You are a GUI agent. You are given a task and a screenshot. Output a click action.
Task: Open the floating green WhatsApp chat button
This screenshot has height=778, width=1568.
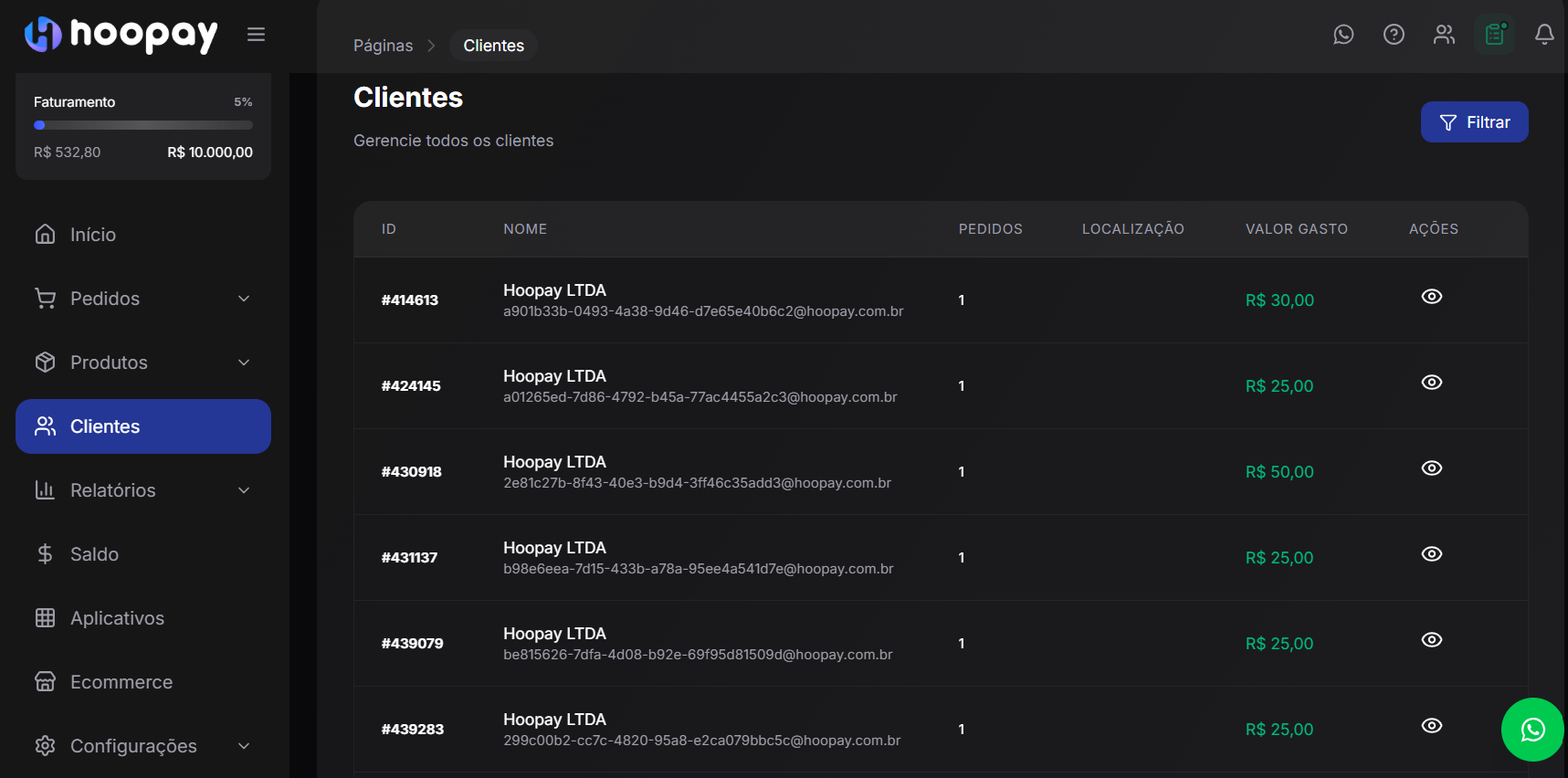point(1532,730)
